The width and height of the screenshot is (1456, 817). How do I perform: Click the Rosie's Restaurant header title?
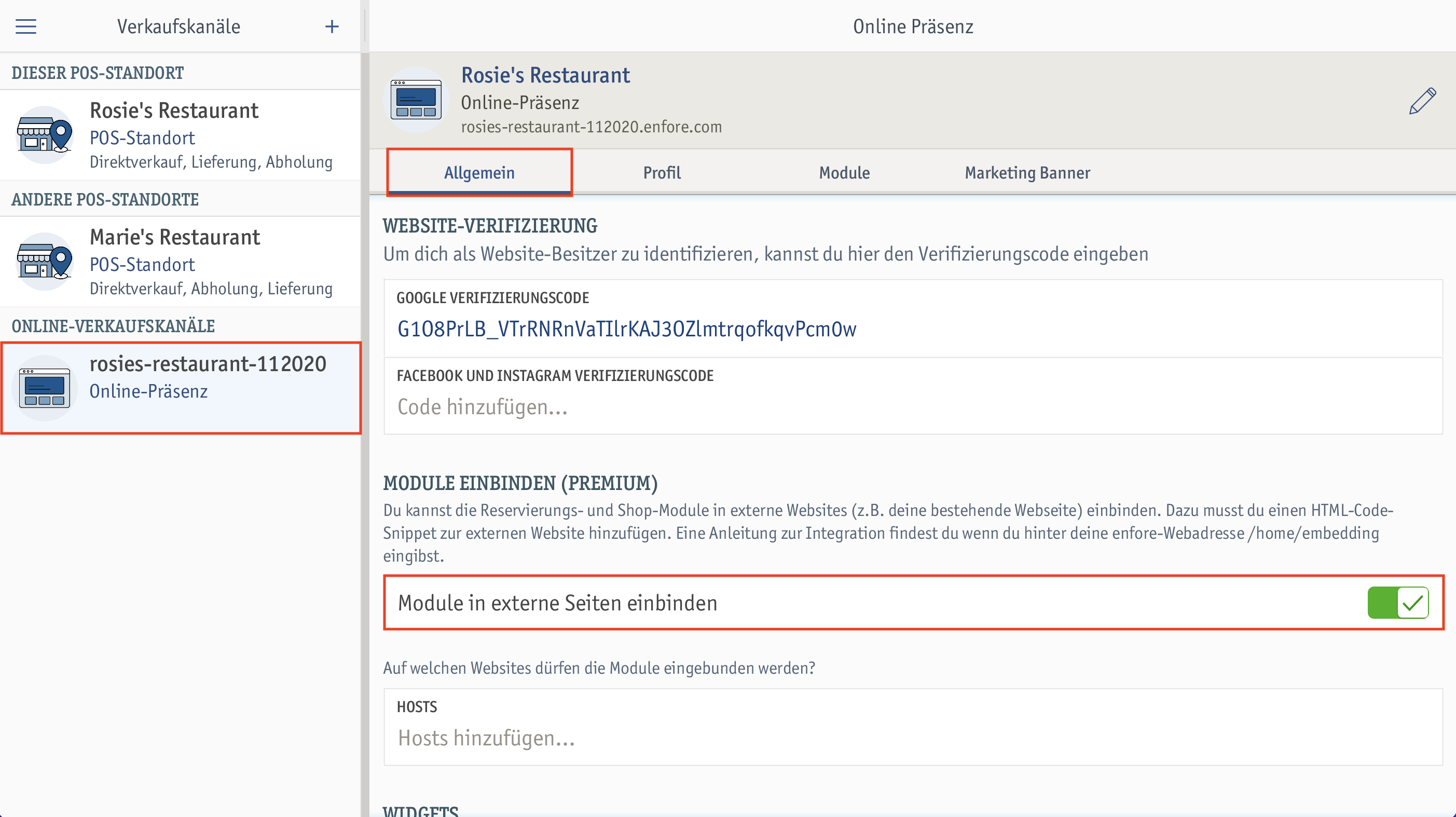(x=545, y=75)
